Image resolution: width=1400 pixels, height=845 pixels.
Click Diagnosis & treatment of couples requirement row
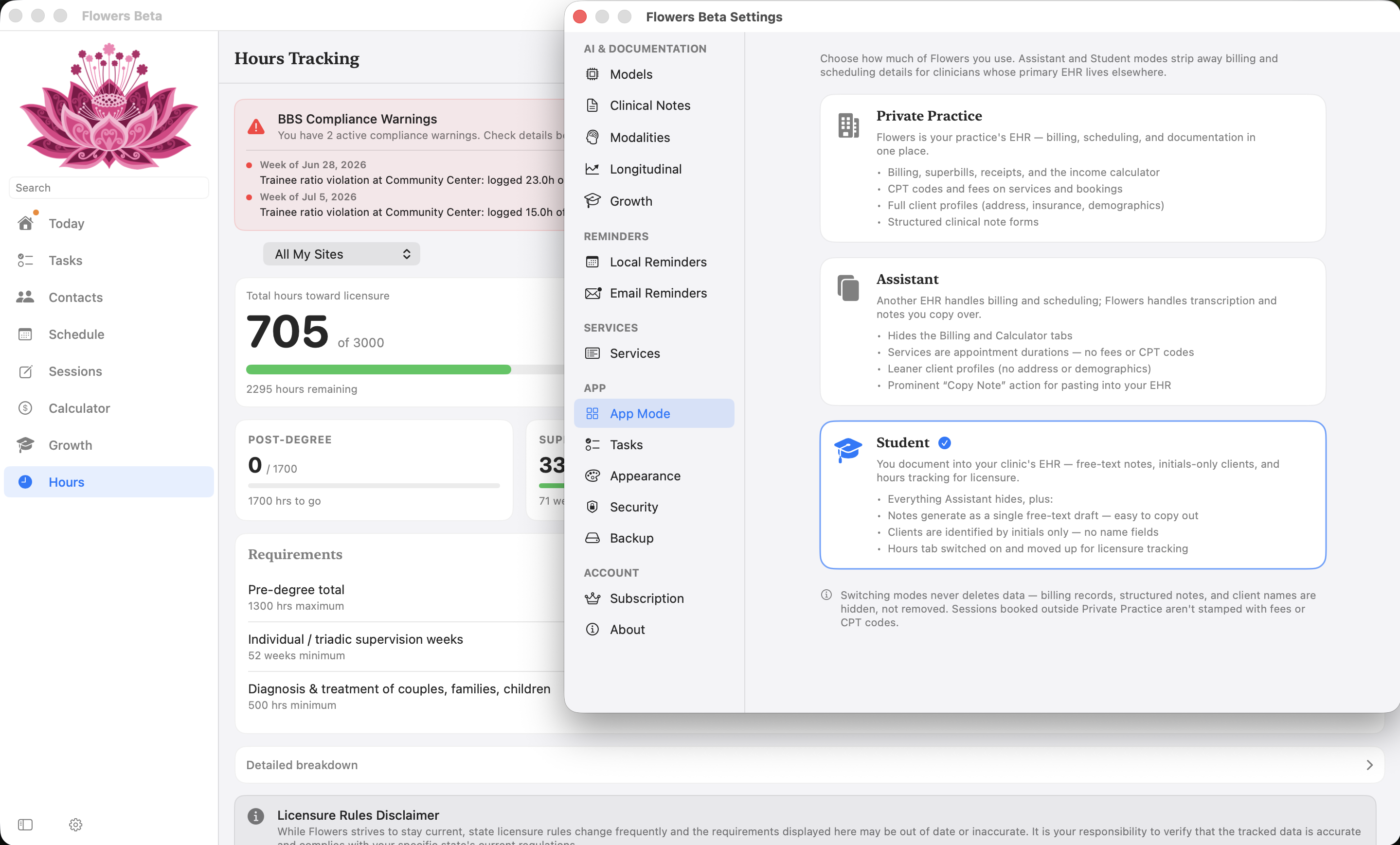(406, 696)
